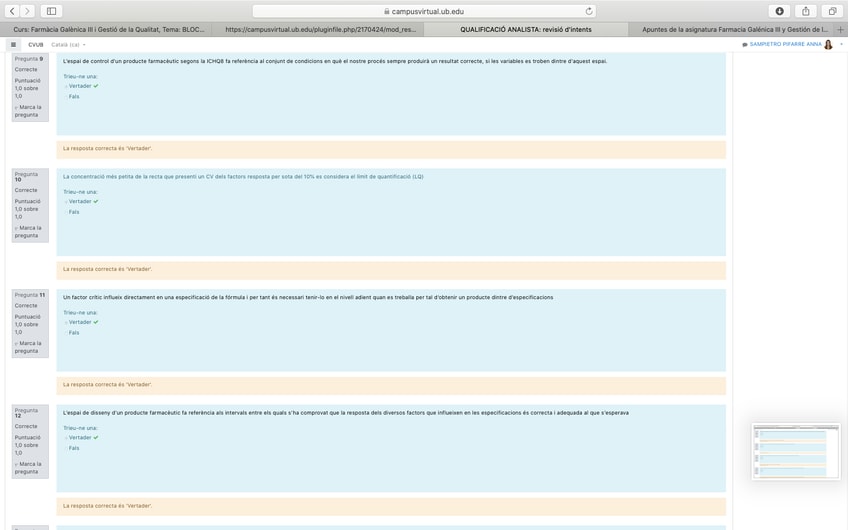Image resolution: width=848 pixels, height=530 pixels.
Task: Switch to the Curs: Farmàcia Galènica III tab
Action: pyautogui.click(x=108, y=30)
